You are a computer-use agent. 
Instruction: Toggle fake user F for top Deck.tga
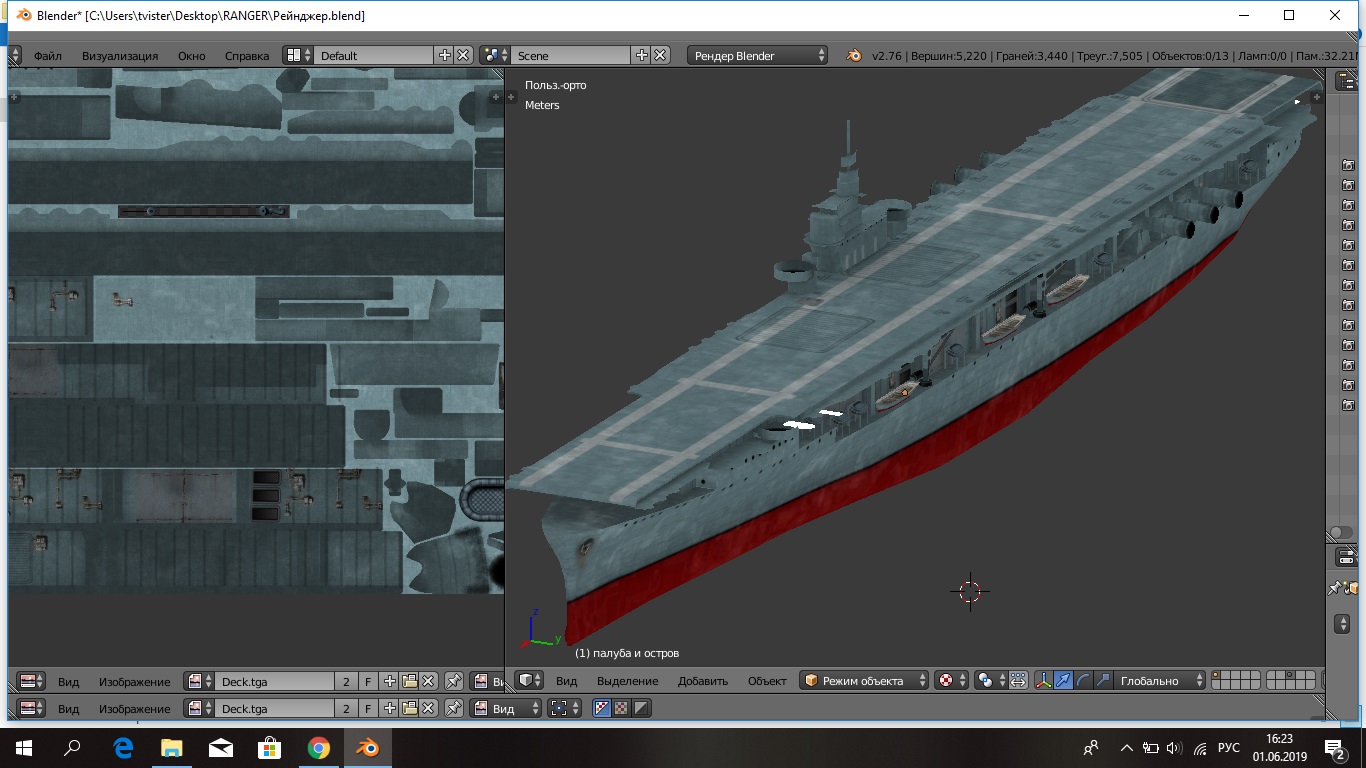pos(368,682)
